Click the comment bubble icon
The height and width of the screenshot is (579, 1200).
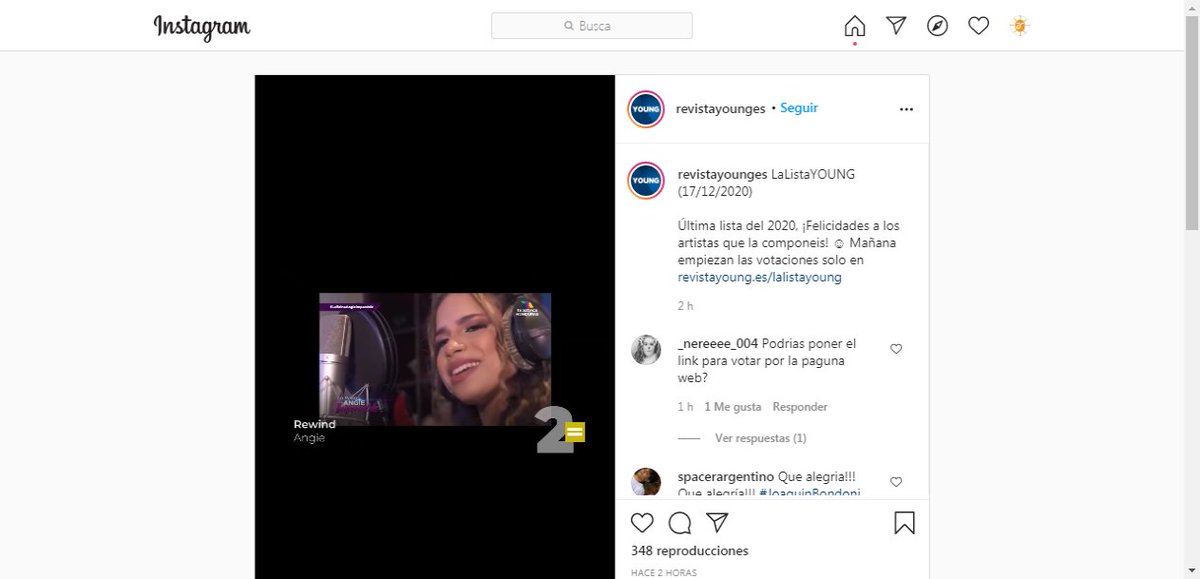680,523
